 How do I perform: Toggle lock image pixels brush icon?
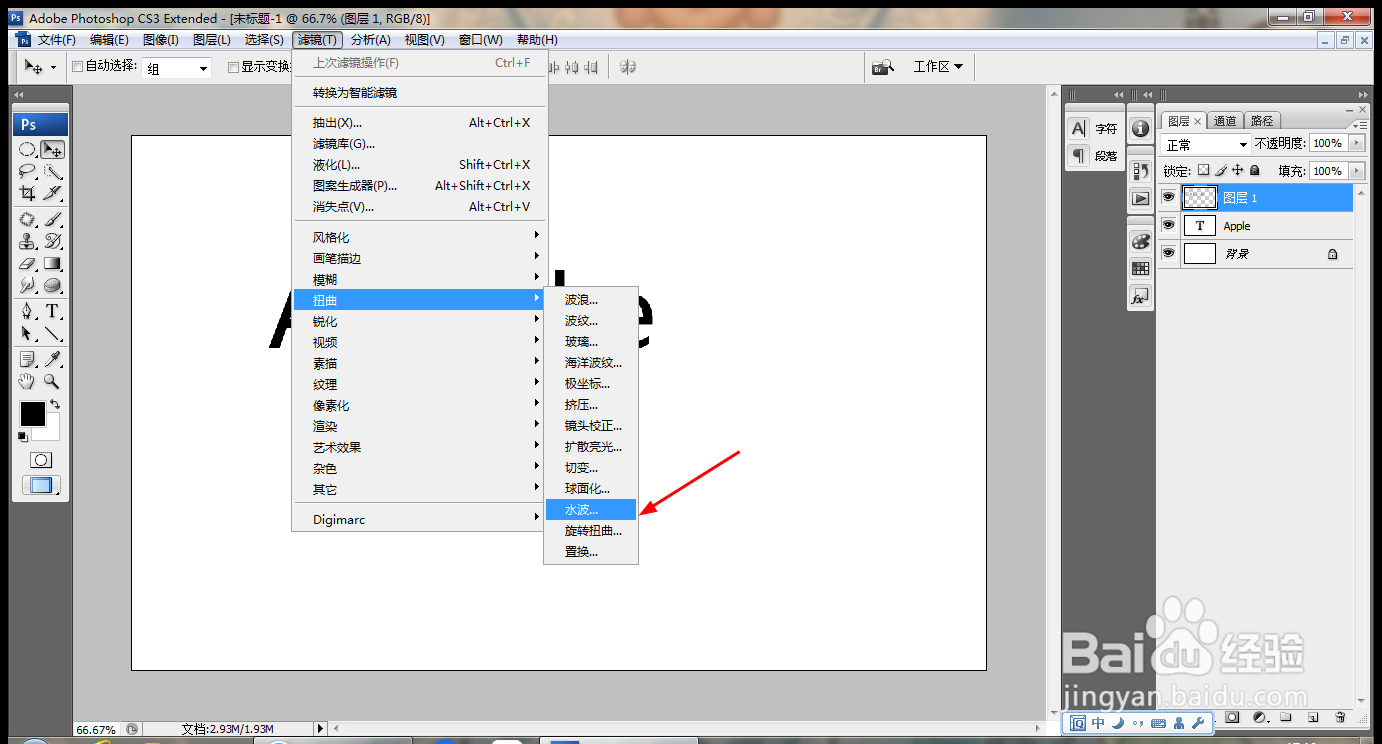click(x=1220, y=171)
